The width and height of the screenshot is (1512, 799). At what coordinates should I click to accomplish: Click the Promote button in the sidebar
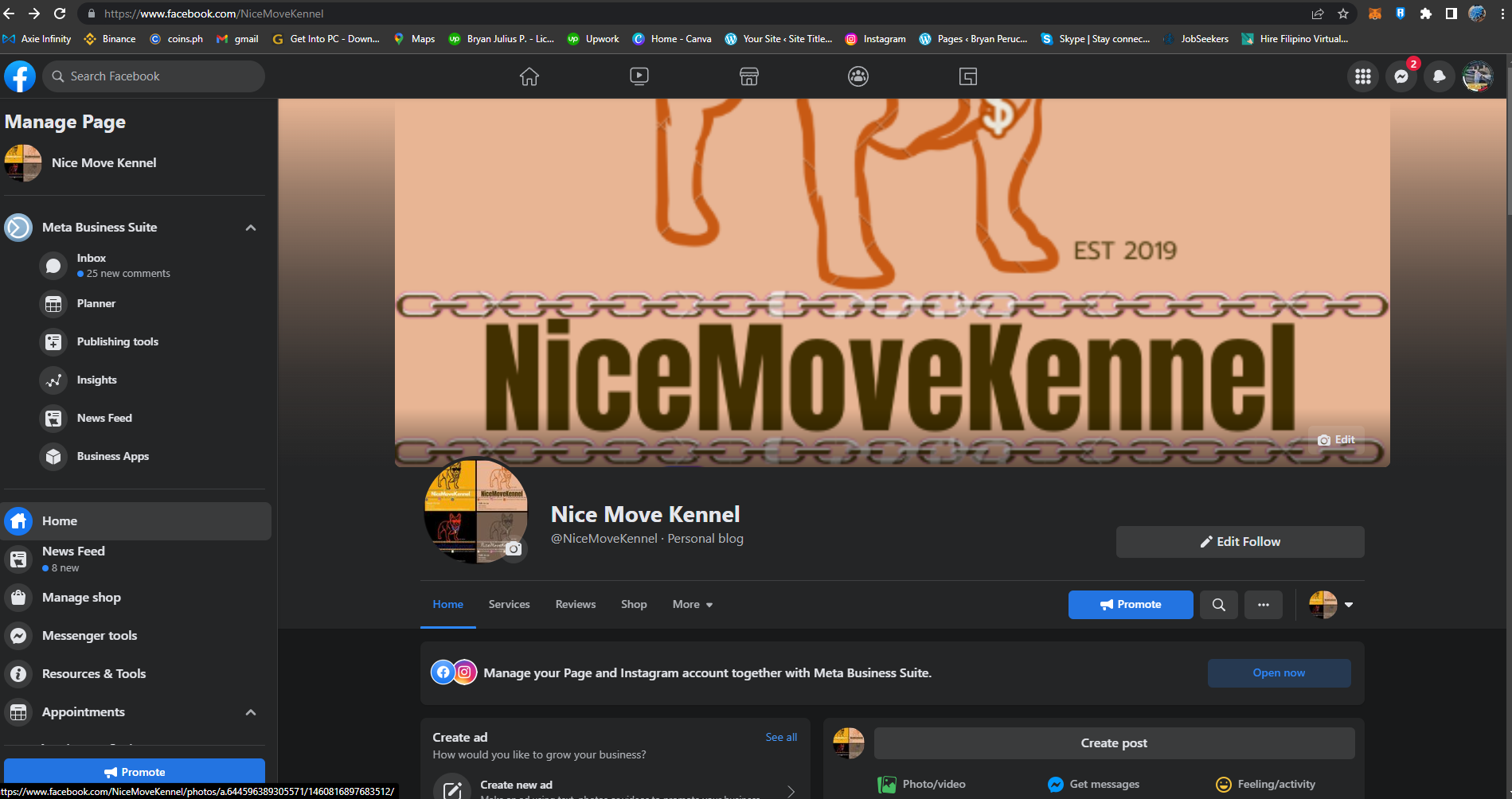[135, 772]
